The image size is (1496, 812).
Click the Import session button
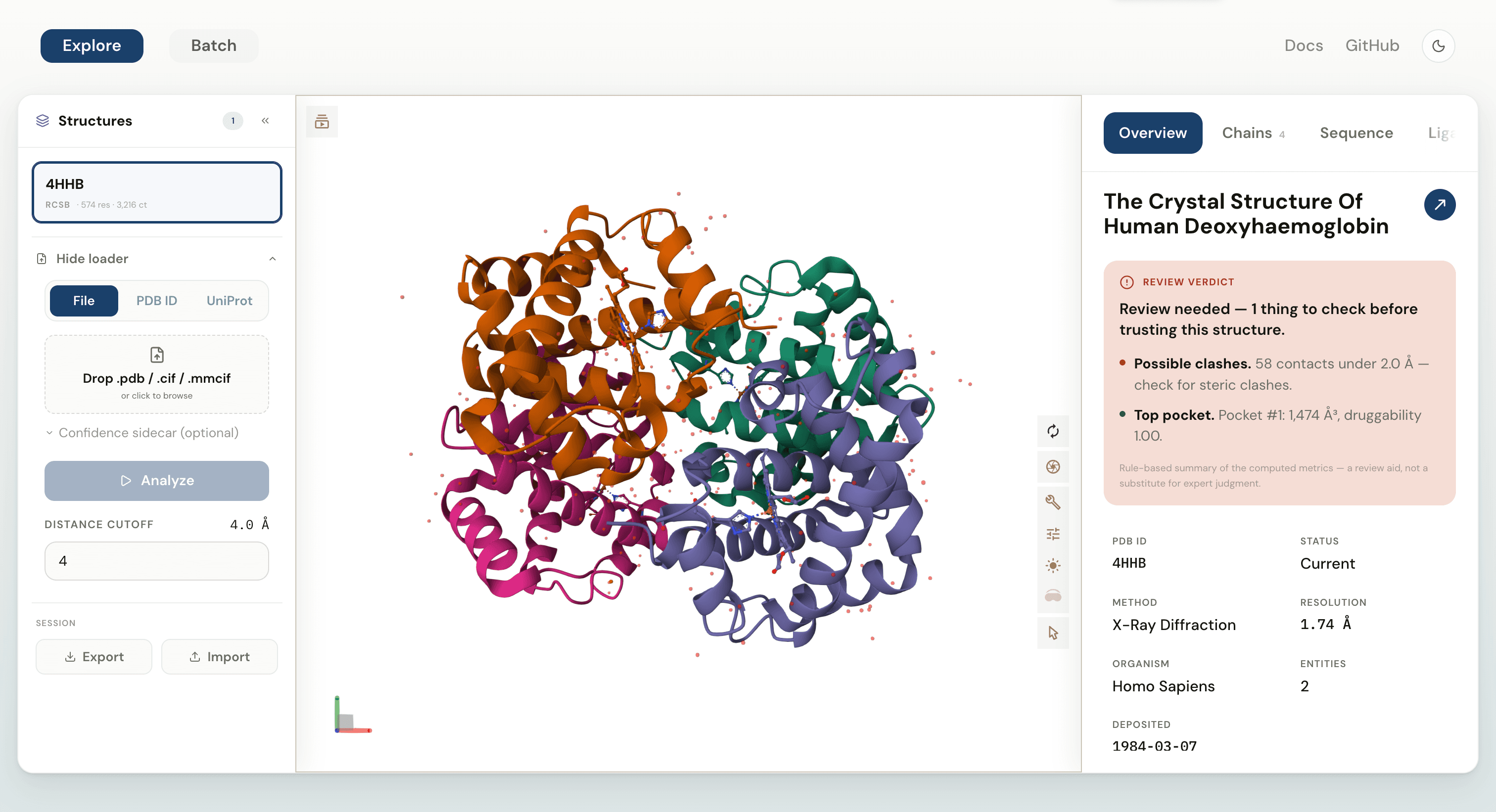click(220, 656)
